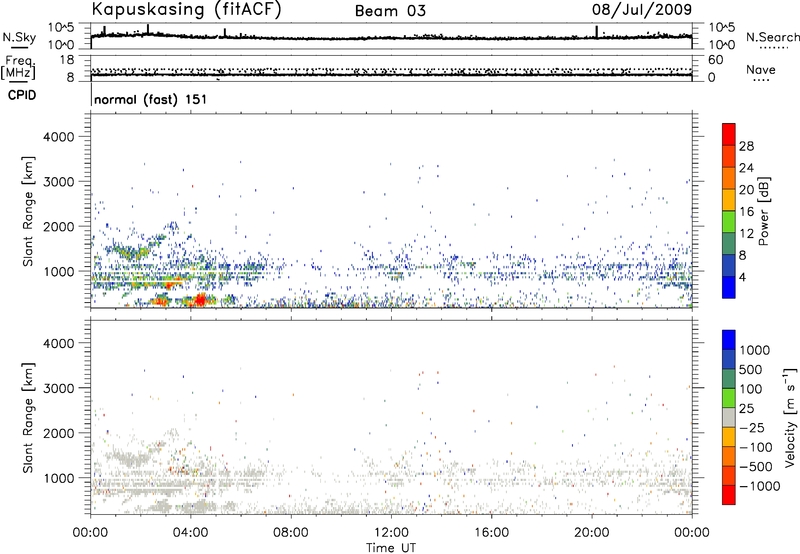
Task: Click the 'N.Search' legend label
Action: (772, 37)
